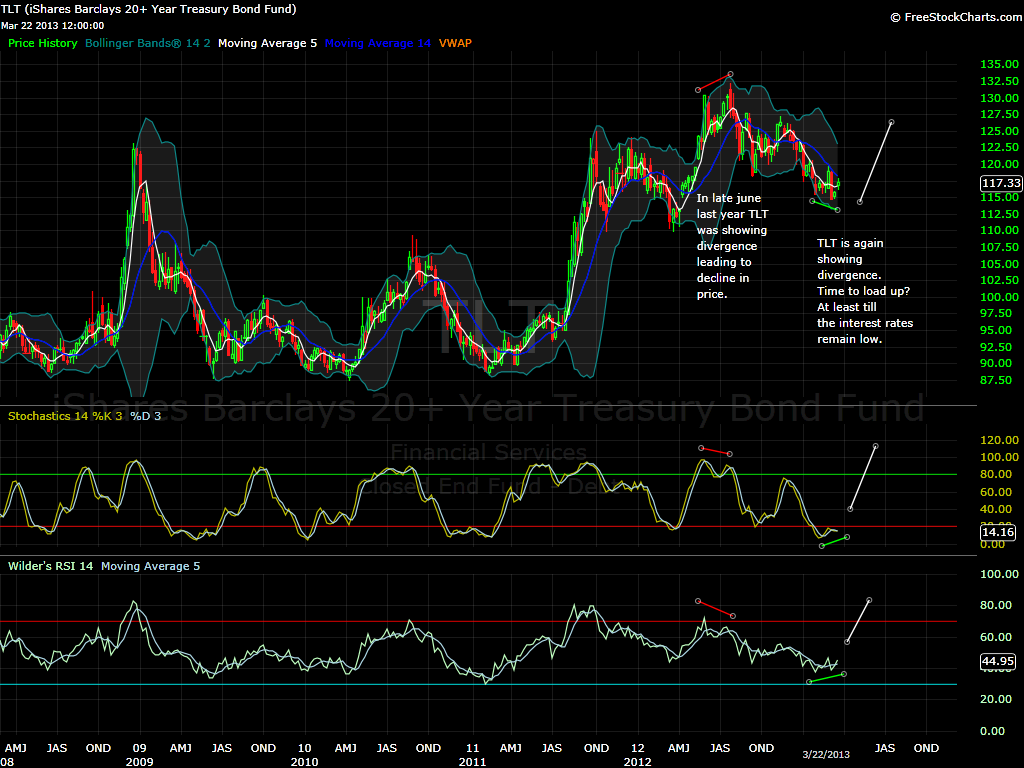Select the "Time to load up?" annotation
The width and height of the screenshot is (1024, 768).
coord(863,291)
